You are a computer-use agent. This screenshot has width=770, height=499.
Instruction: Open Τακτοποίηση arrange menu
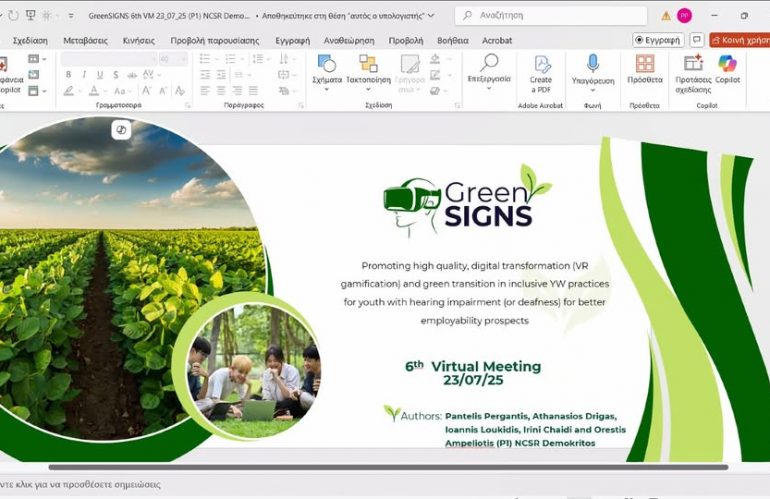click(x=368, y=73)
